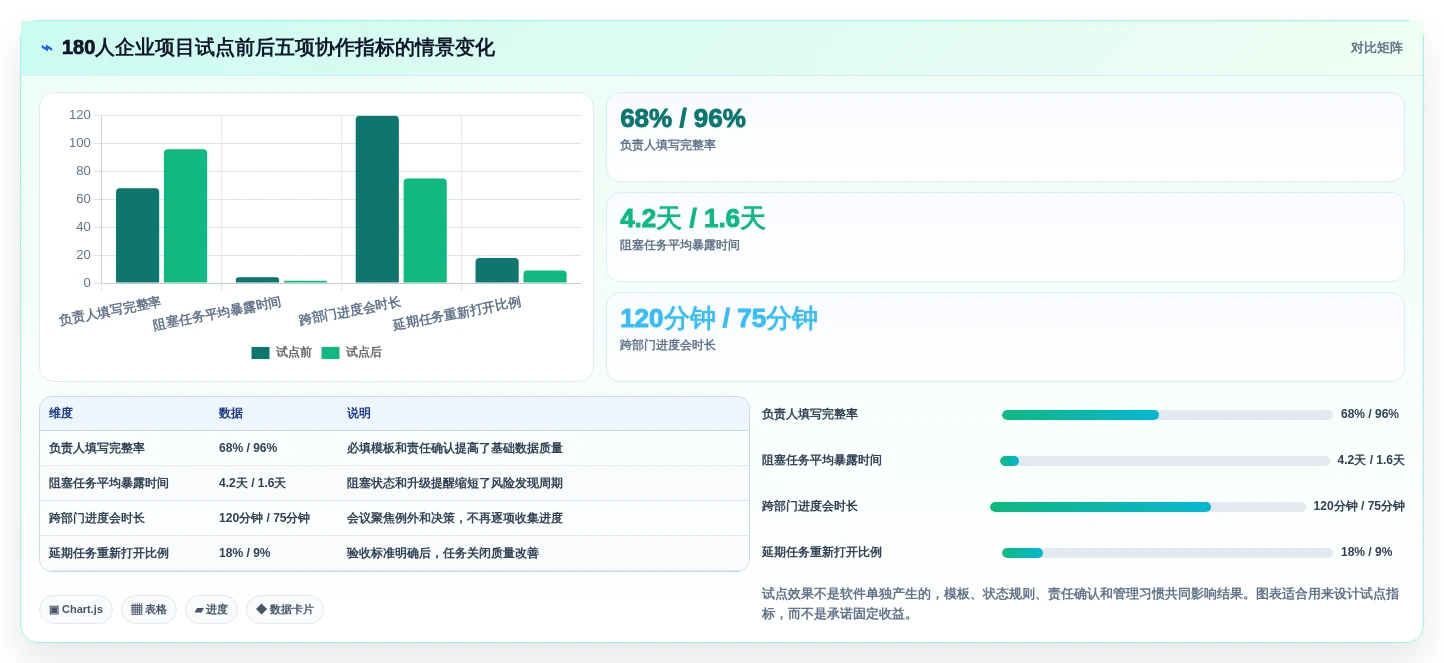
Task: Click the 数据 column header
Action: [231, 413]
